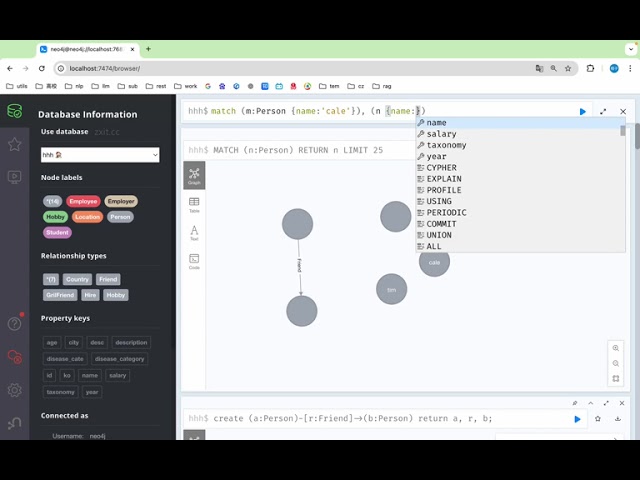This screenshot has width=640, height=480.
Task: Switch result view to Table
Action: tap(194, 204)
